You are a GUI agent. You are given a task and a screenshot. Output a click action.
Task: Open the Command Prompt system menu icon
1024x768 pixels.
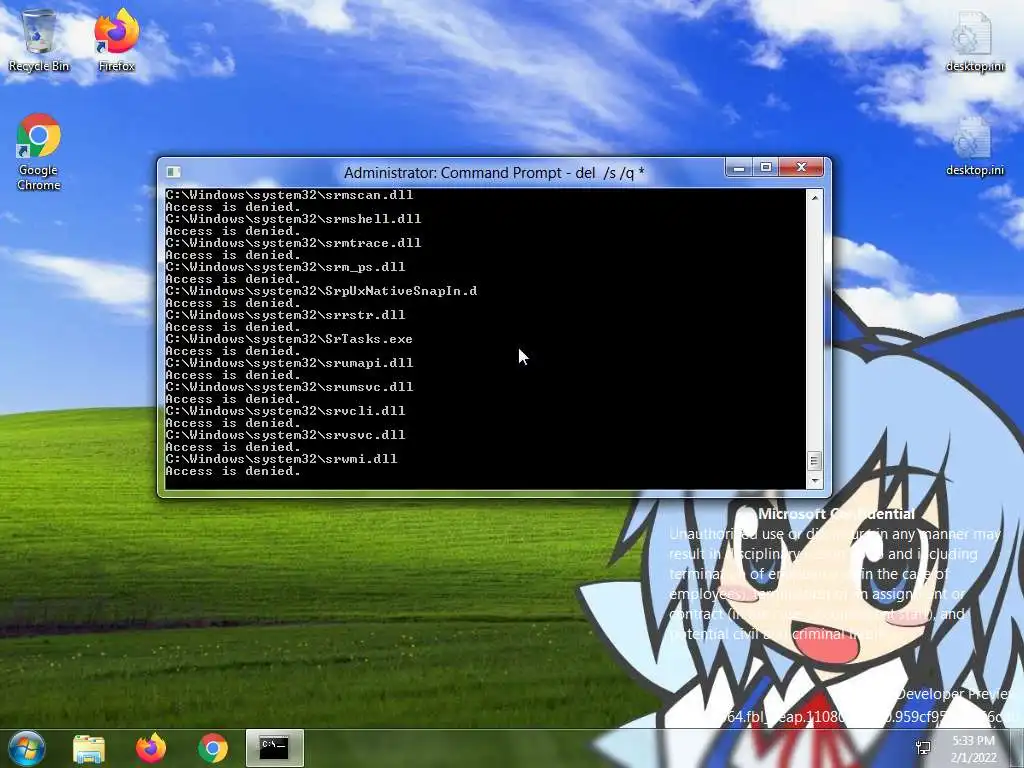(x=173, y=172)
